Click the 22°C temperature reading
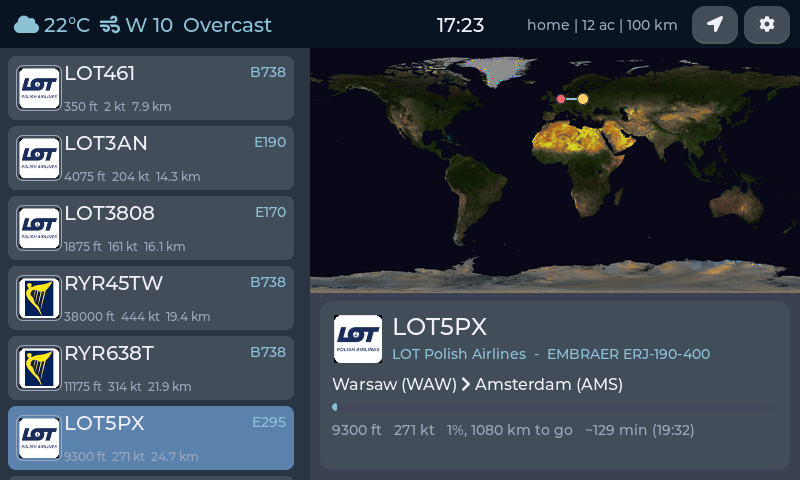 tap(67, 25)
